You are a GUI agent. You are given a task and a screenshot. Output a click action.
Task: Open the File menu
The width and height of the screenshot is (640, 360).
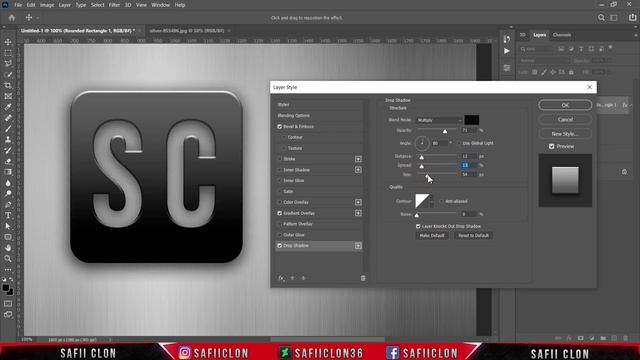pyautogui.click(x=18, y=5)
